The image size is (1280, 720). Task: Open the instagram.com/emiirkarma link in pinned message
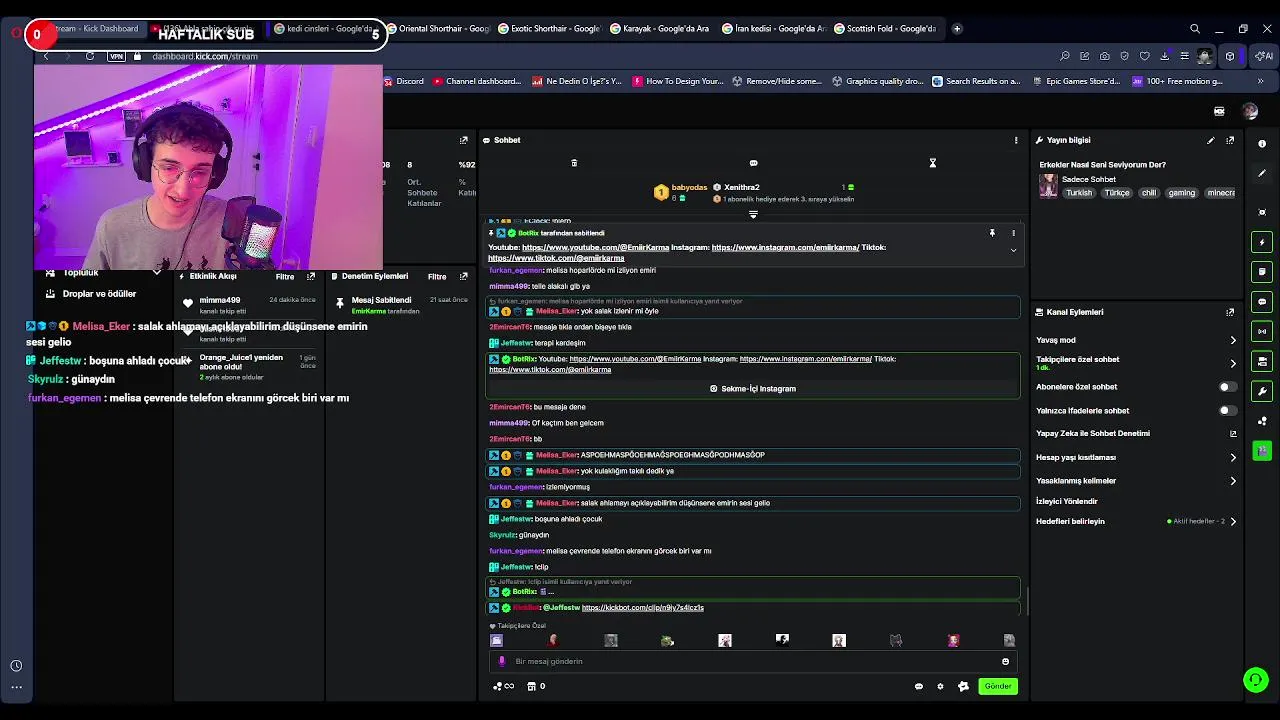click(785, 247)
